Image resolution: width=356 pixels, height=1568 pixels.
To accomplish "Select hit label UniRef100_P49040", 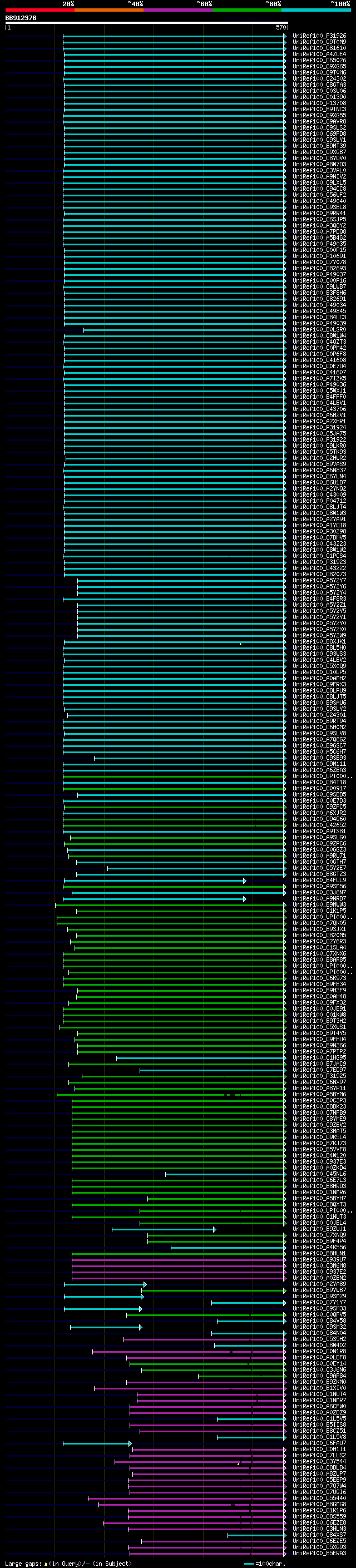I will point(319,201).
